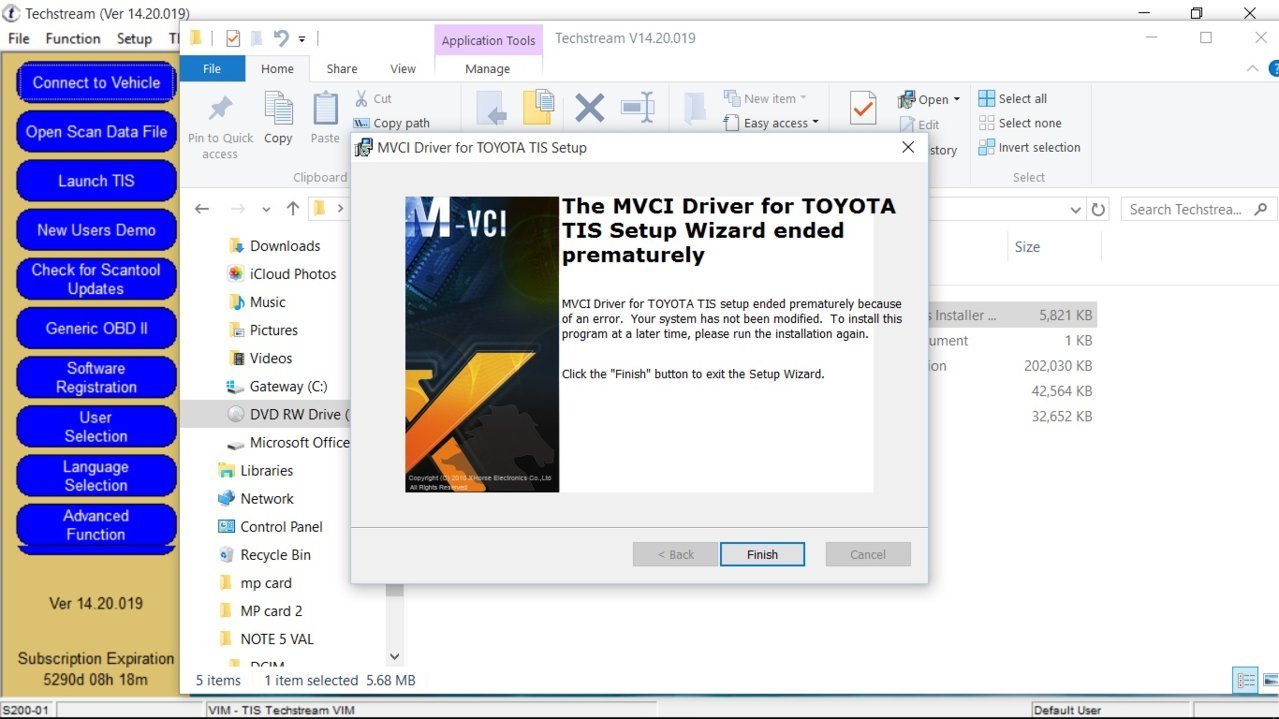Open the Explorer File tab
The height and width of the screenshot is (719, 1279).
[x=212, y=69]
